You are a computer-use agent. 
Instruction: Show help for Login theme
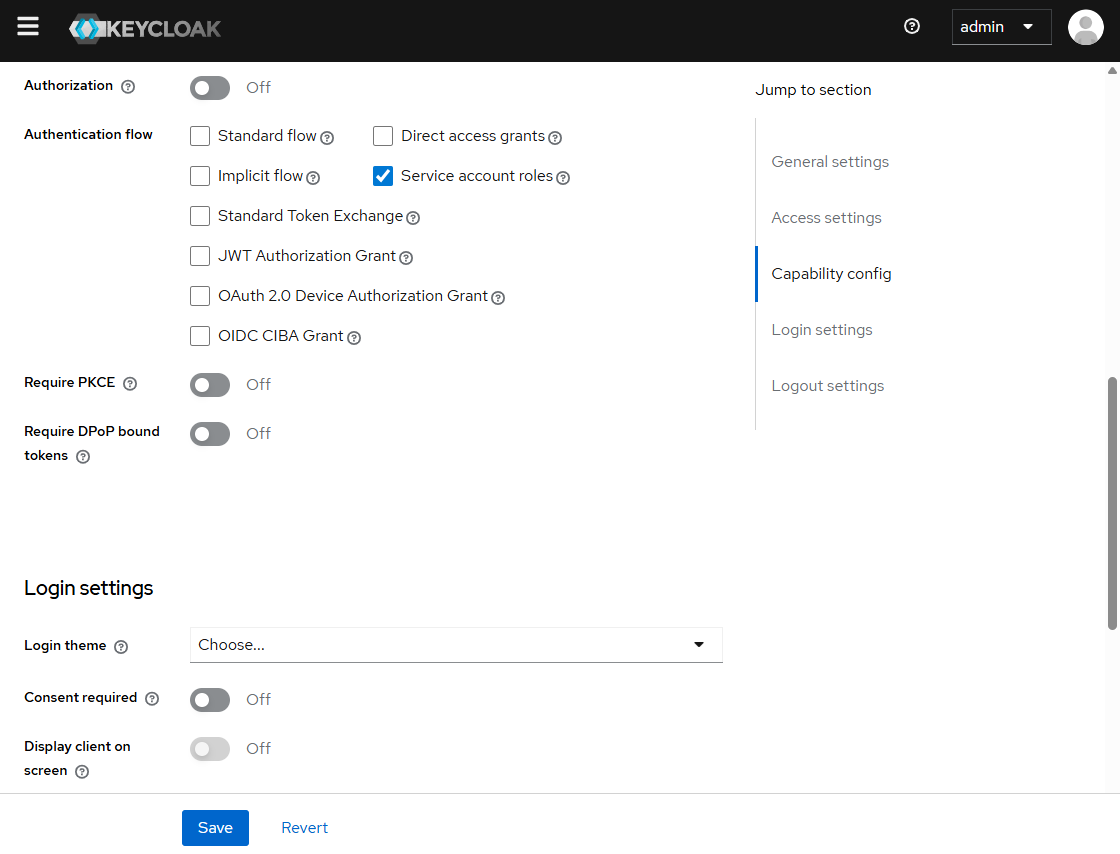click(121, 647)
